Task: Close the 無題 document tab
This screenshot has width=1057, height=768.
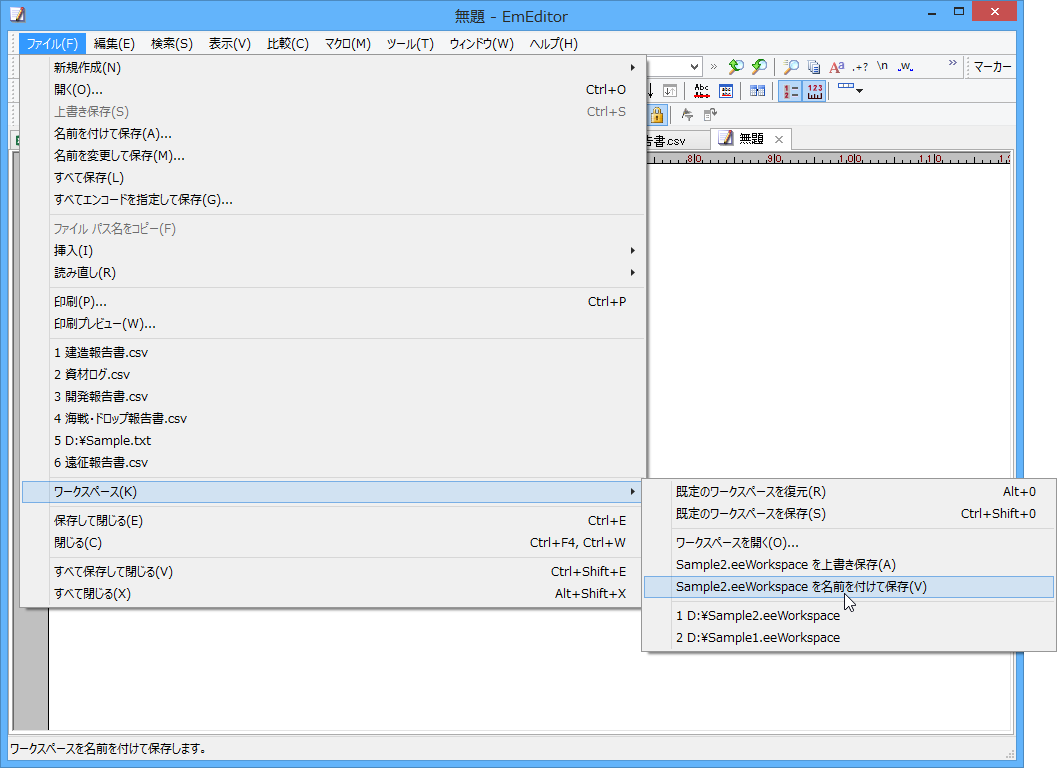Action: point(779,139)
